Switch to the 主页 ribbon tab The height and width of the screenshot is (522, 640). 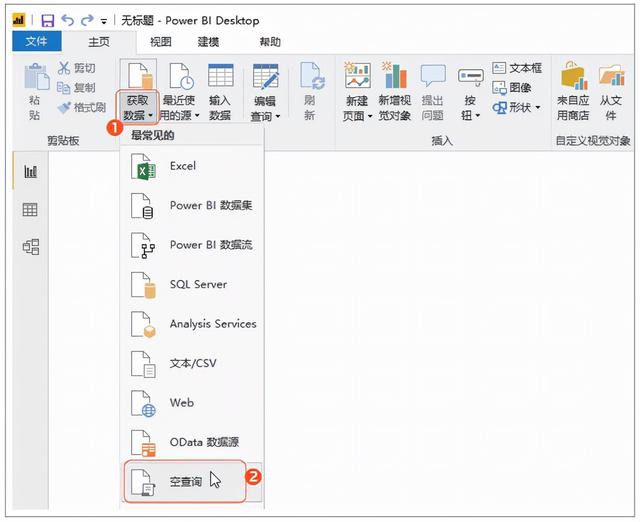[99, 42]
